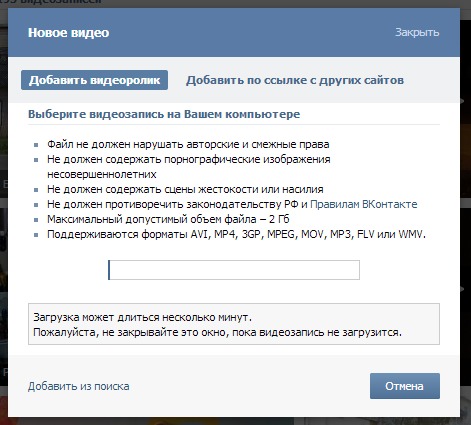Image resolution: width=471 pixels, height=425 pixels.
Task: Switch to Добавить по ссылке с других сайтов
Action: pos(295,80)
